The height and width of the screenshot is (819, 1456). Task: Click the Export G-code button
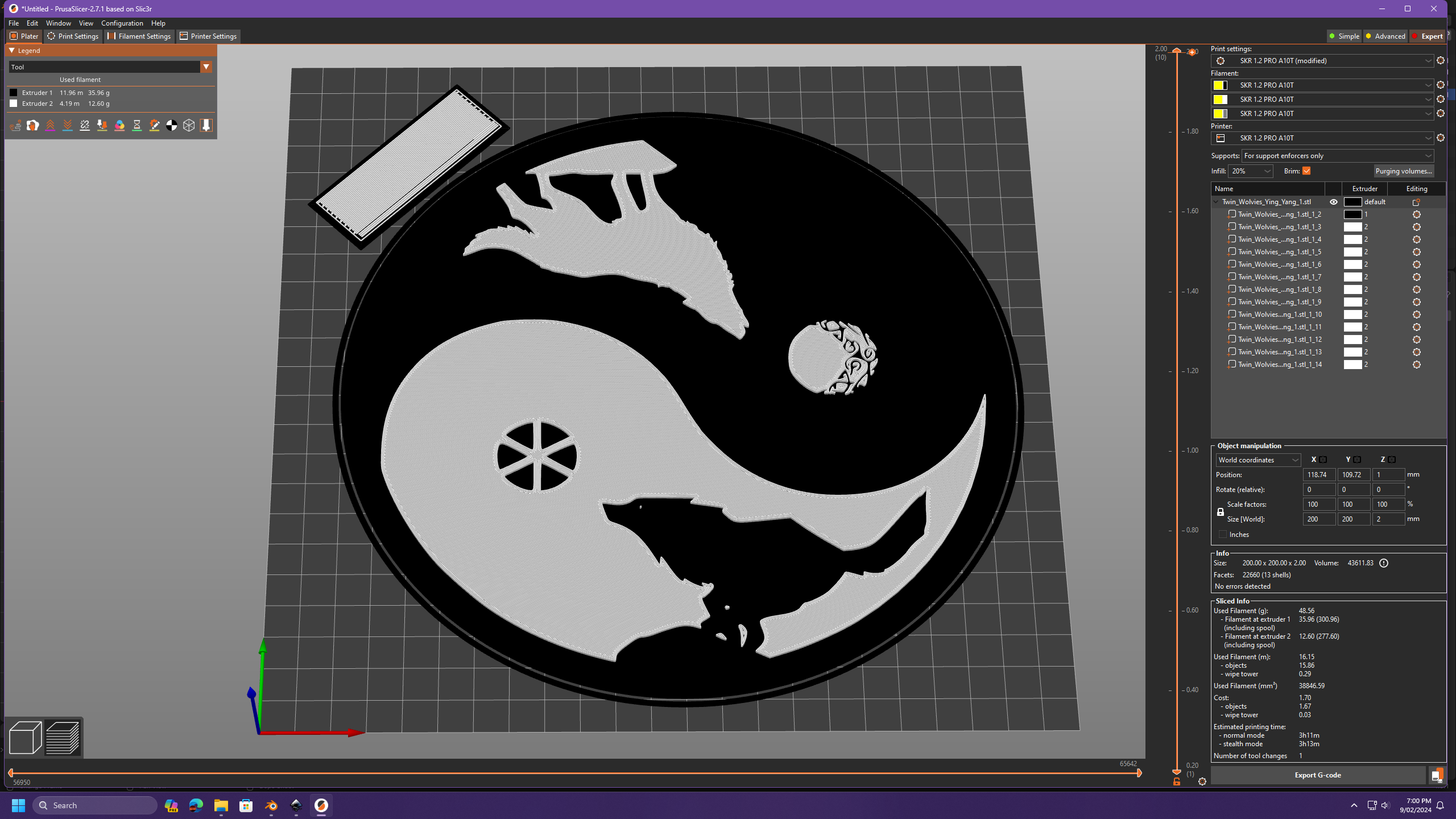[1318, 775]
